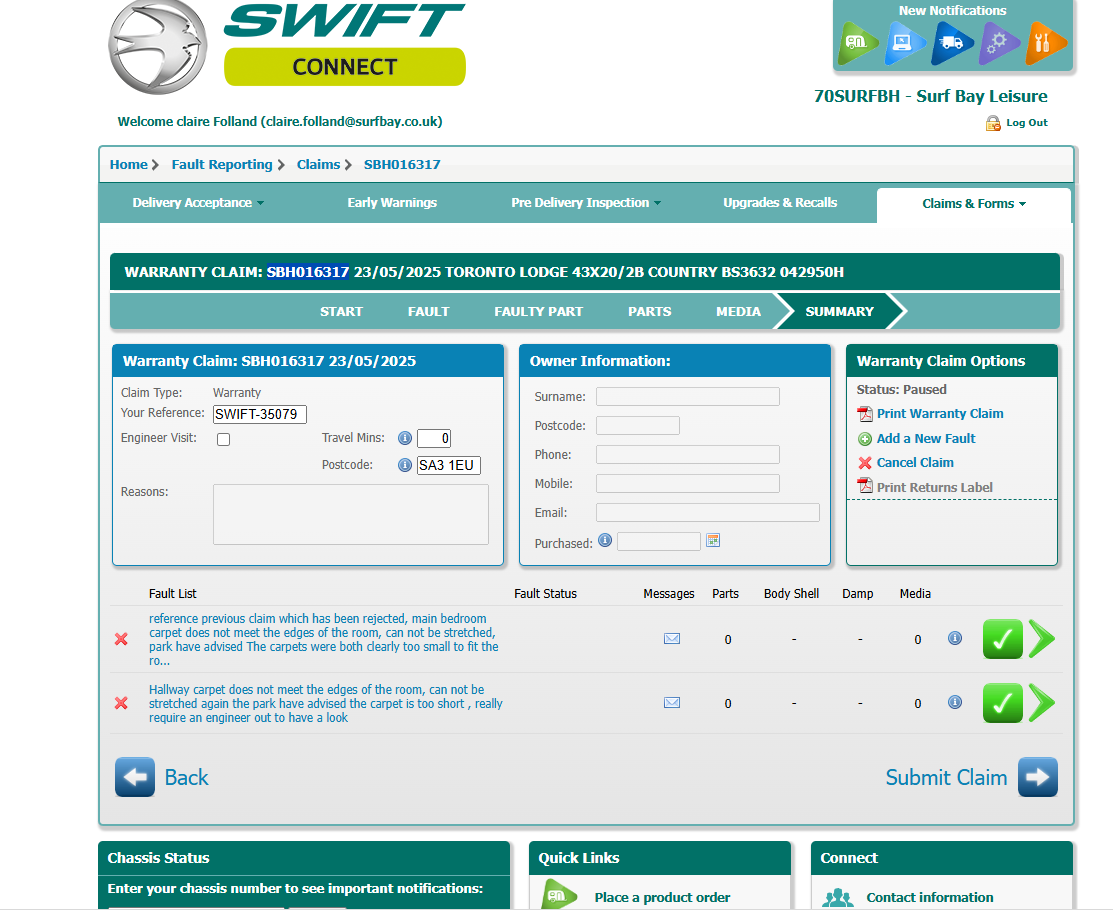1113x910 pixels.
Task: Click green arrow on main bedroom carpet fault row
Action: tap(1042, 639)
